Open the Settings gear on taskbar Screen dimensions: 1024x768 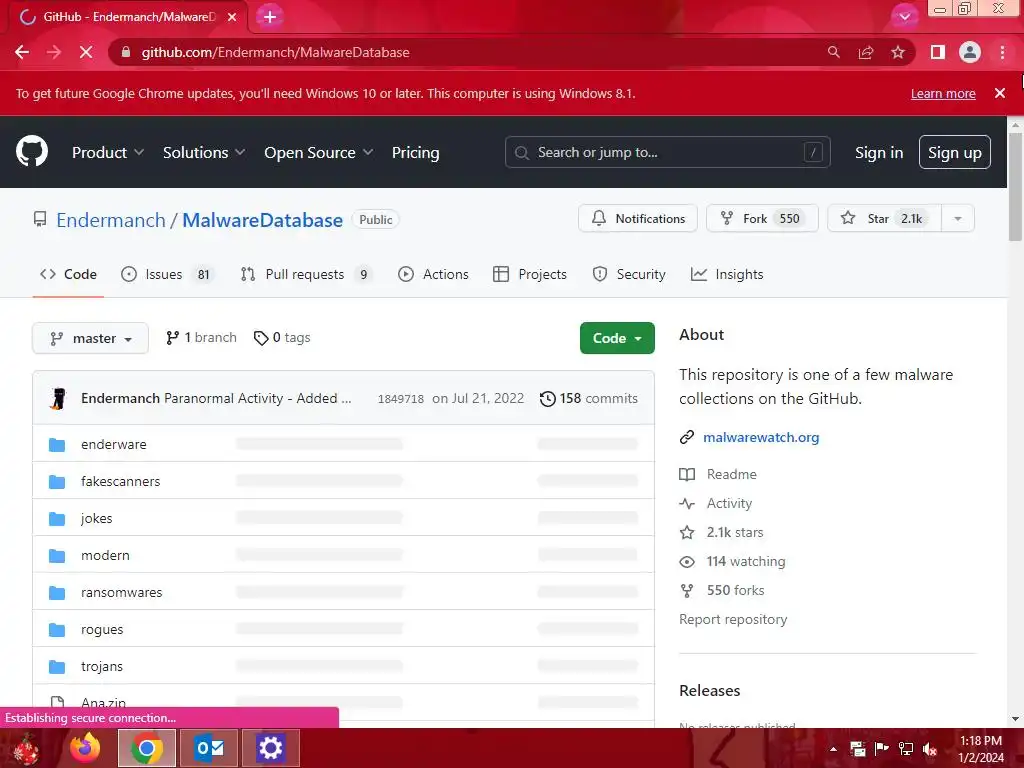pos(270,748)
